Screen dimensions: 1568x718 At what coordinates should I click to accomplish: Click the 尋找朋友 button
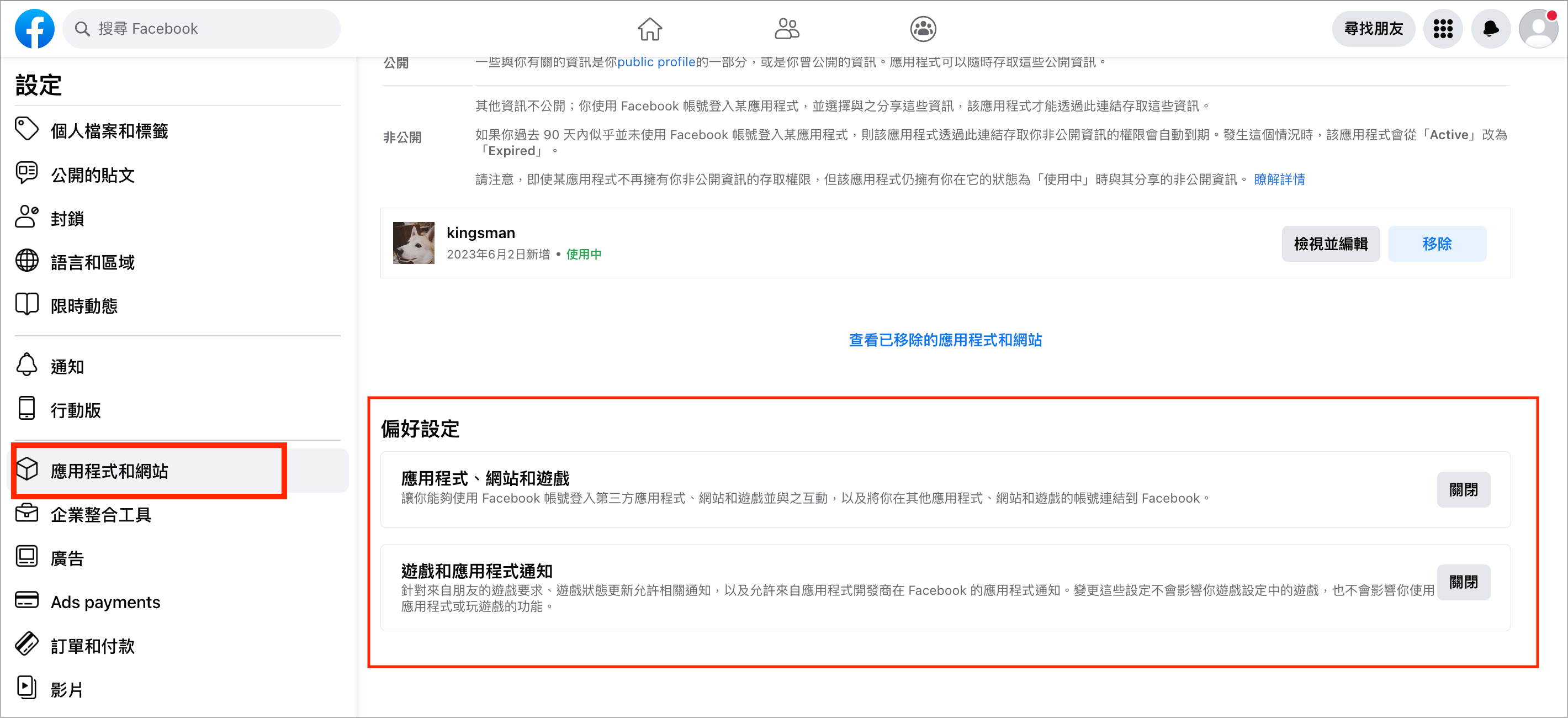pyautogui.click(x=1373, y=29)
